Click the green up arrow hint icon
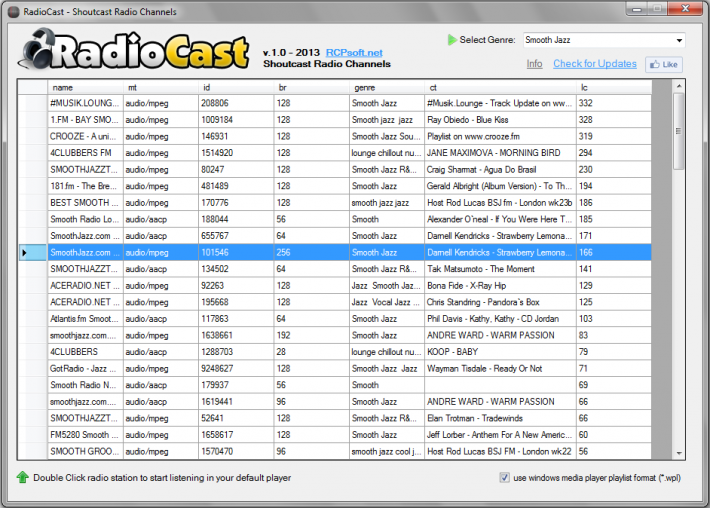The image size is (710, 508). pyautogui.click(x=23, y=477)
